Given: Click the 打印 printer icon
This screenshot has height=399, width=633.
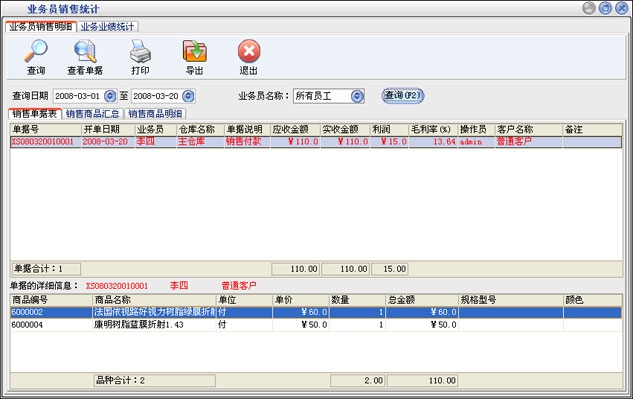Looking at the screenshot, I should pos(140,51).
